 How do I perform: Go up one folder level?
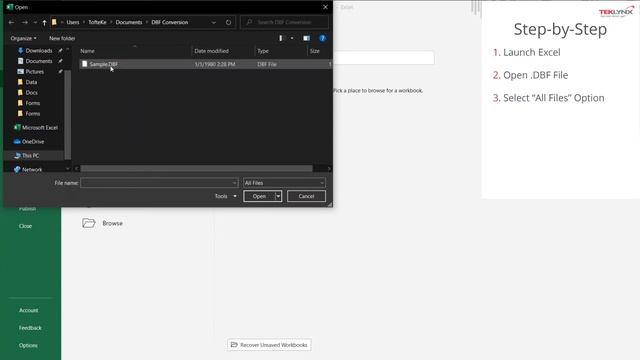[x=44, y=22]
